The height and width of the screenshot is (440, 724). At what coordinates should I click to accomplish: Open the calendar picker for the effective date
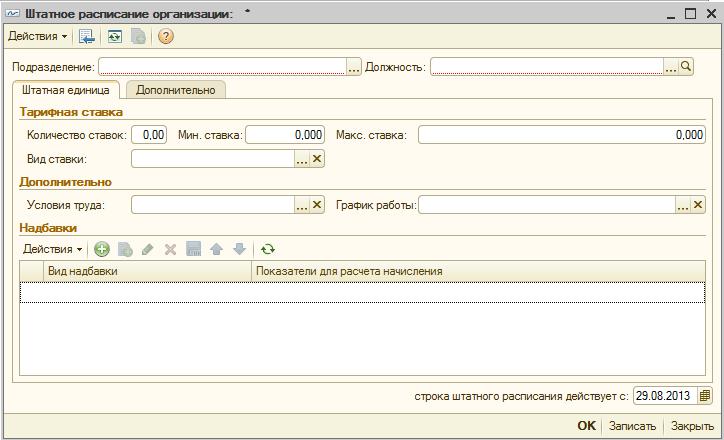(x=705, y=396)
